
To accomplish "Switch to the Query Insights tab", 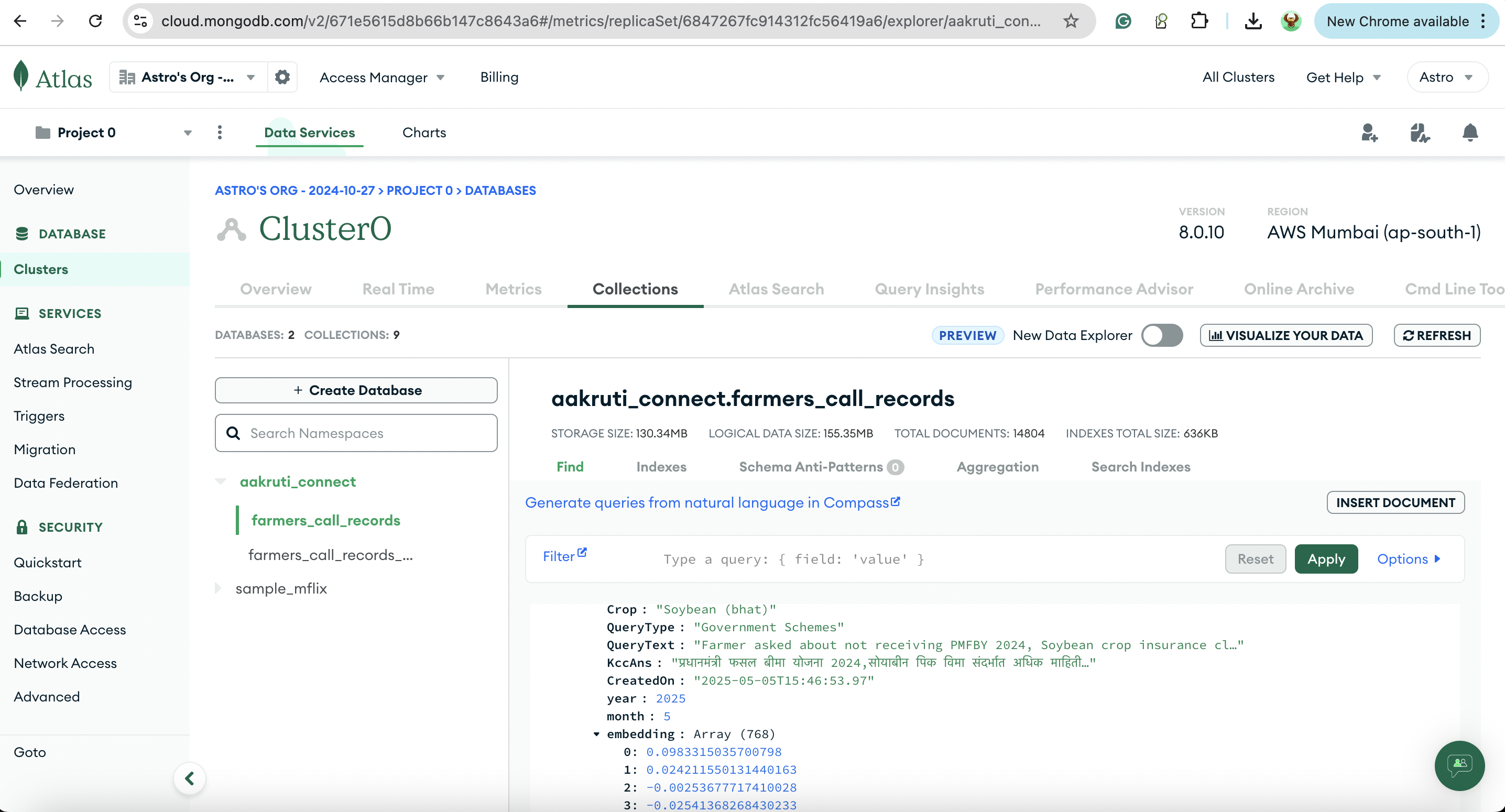I will [929, 289].
